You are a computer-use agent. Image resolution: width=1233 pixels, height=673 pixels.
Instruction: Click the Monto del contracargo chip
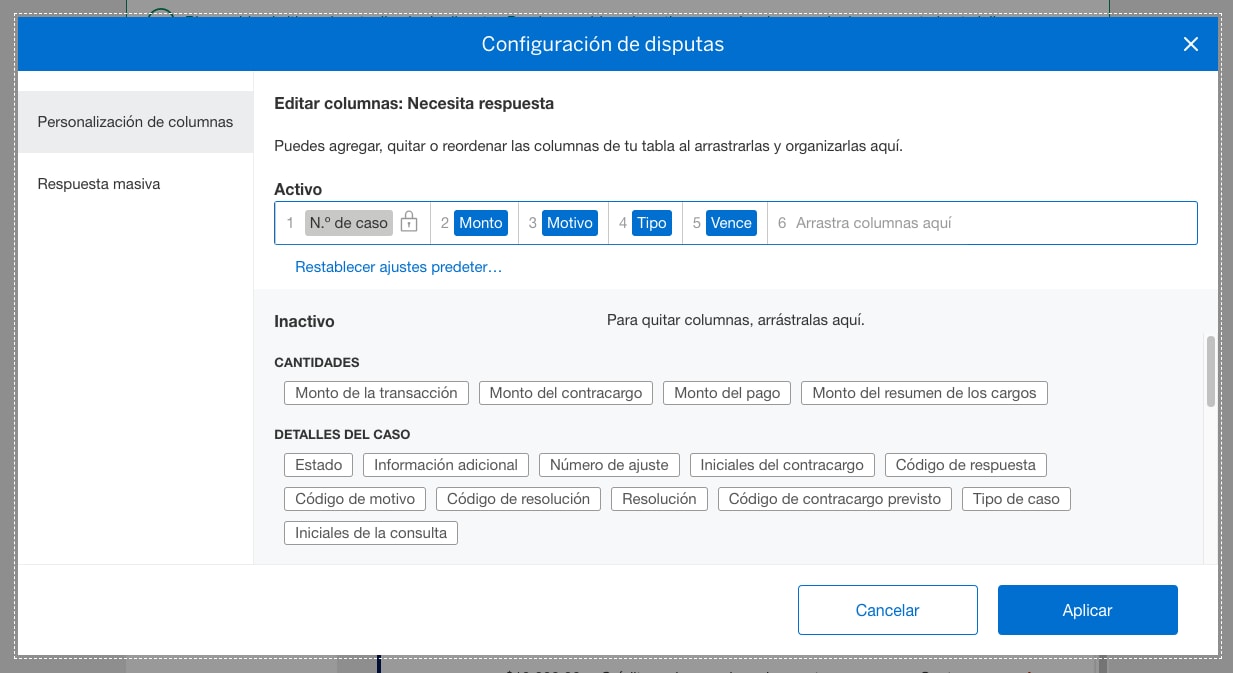(x=565, y=392)
